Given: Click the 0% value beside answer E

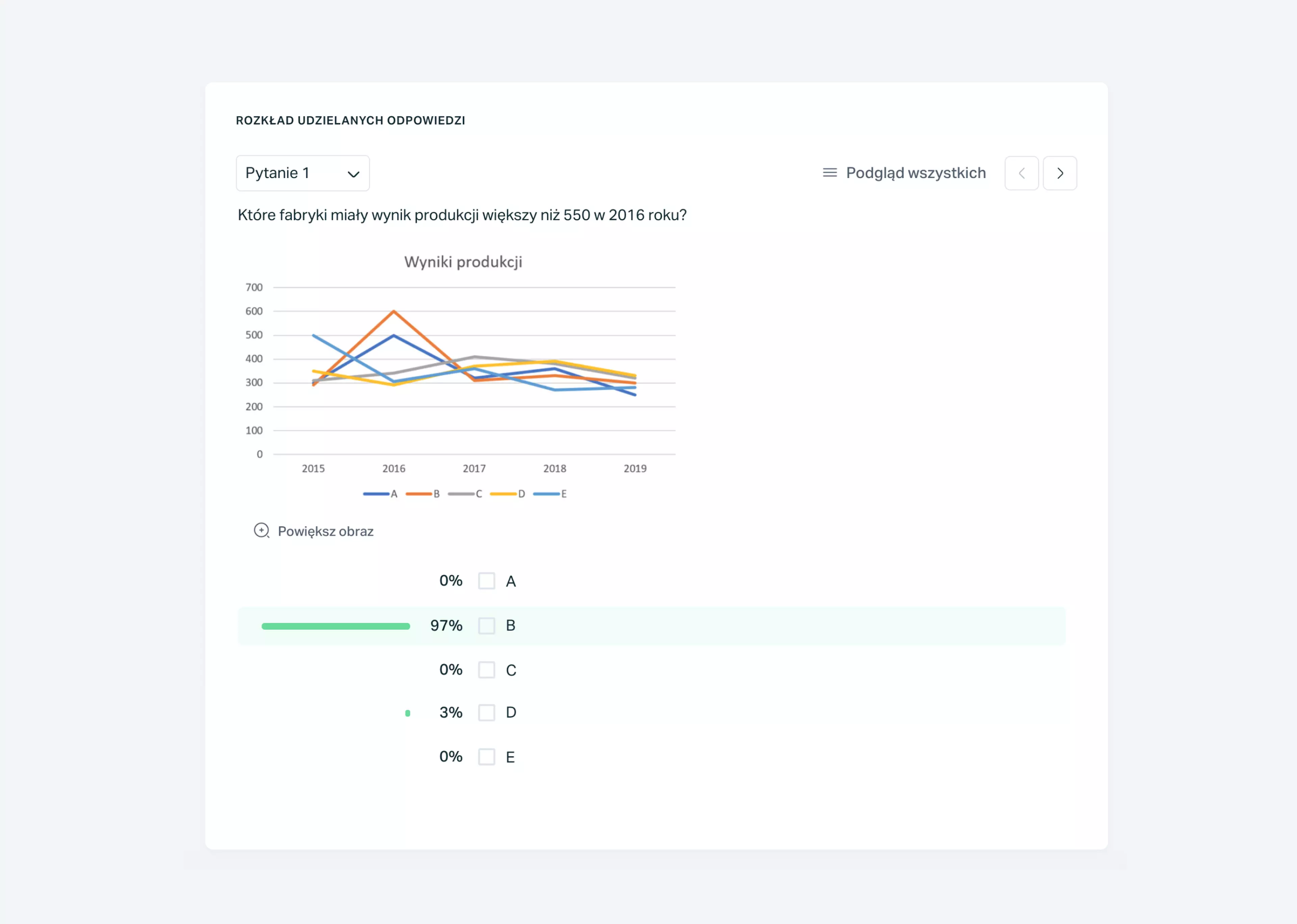Looking at the screenshot, I should pyautogui.click(x=451, y=756).
